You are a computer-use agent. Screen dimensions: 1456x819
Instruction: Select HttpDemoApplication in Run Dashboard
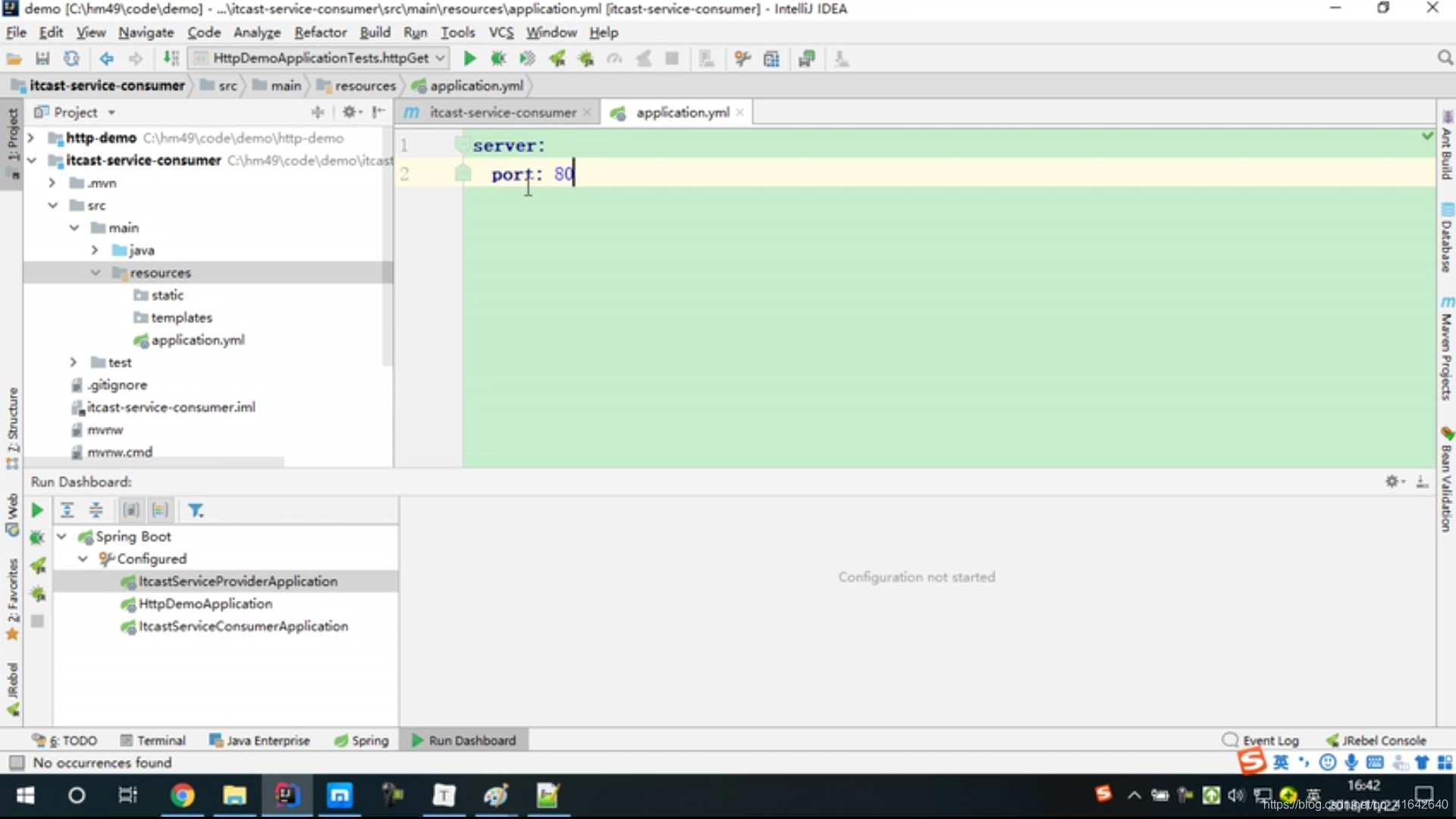pyautogui.click(x=205, y=604)
